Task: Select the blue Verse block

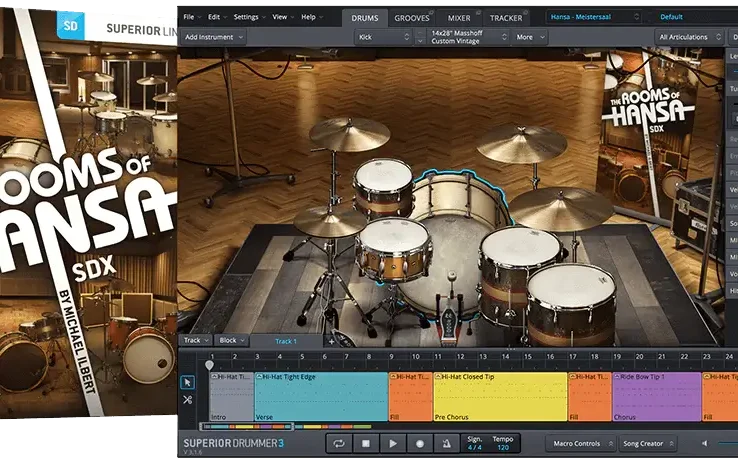Action: (x=321, y=396)
